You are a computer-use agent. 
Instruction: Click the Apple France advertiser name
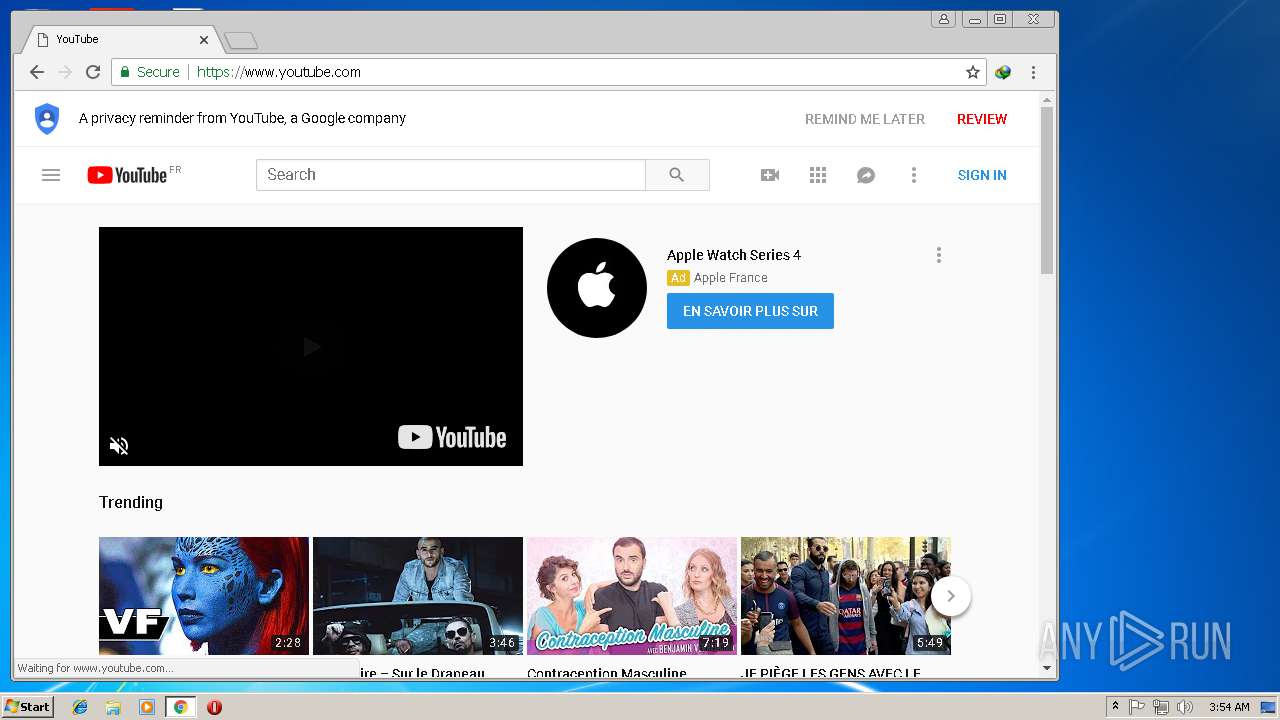coord(731,278)
